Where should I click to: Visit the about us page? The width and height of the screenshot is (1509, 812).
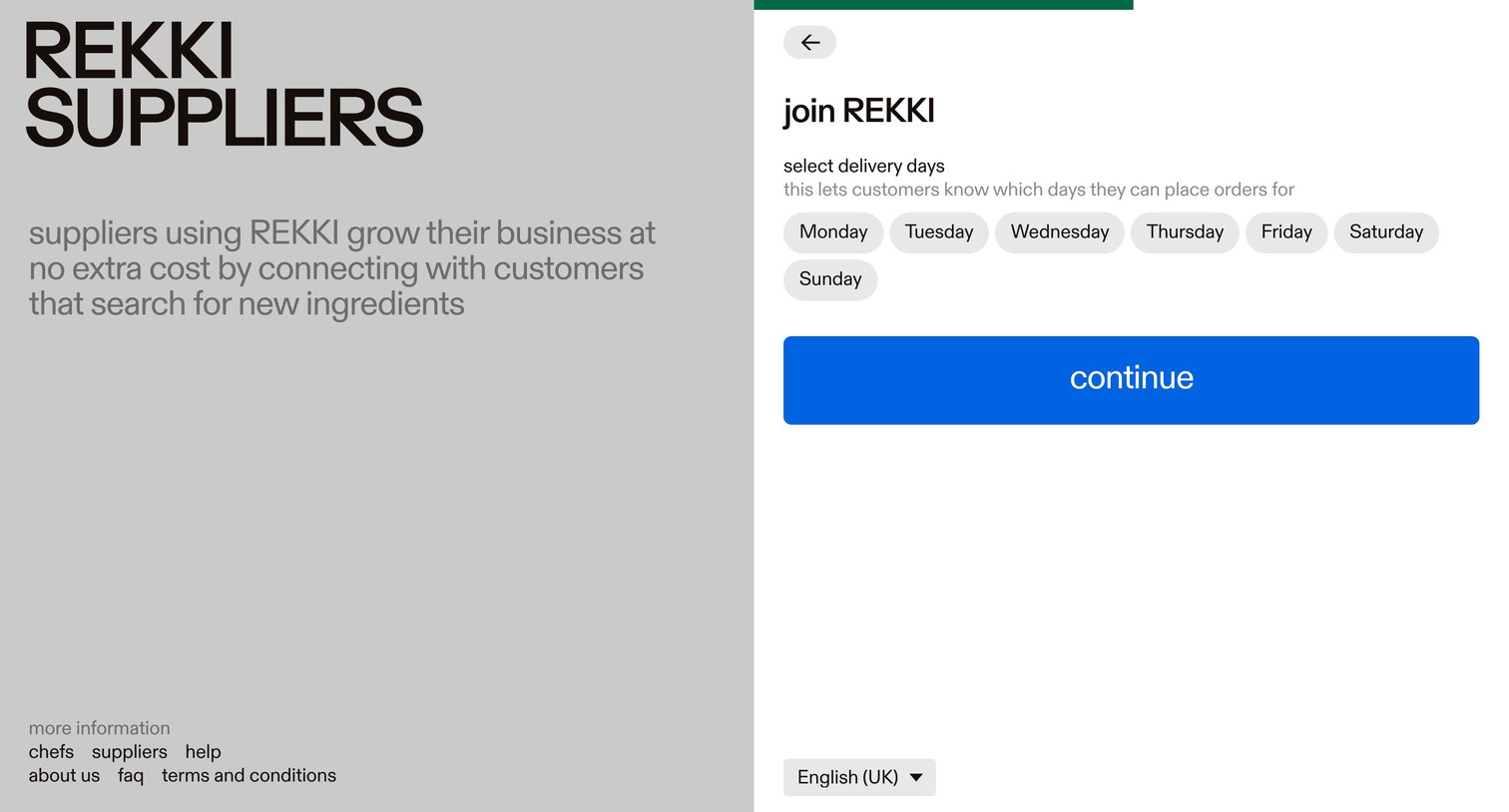click(x=64, y=775)
